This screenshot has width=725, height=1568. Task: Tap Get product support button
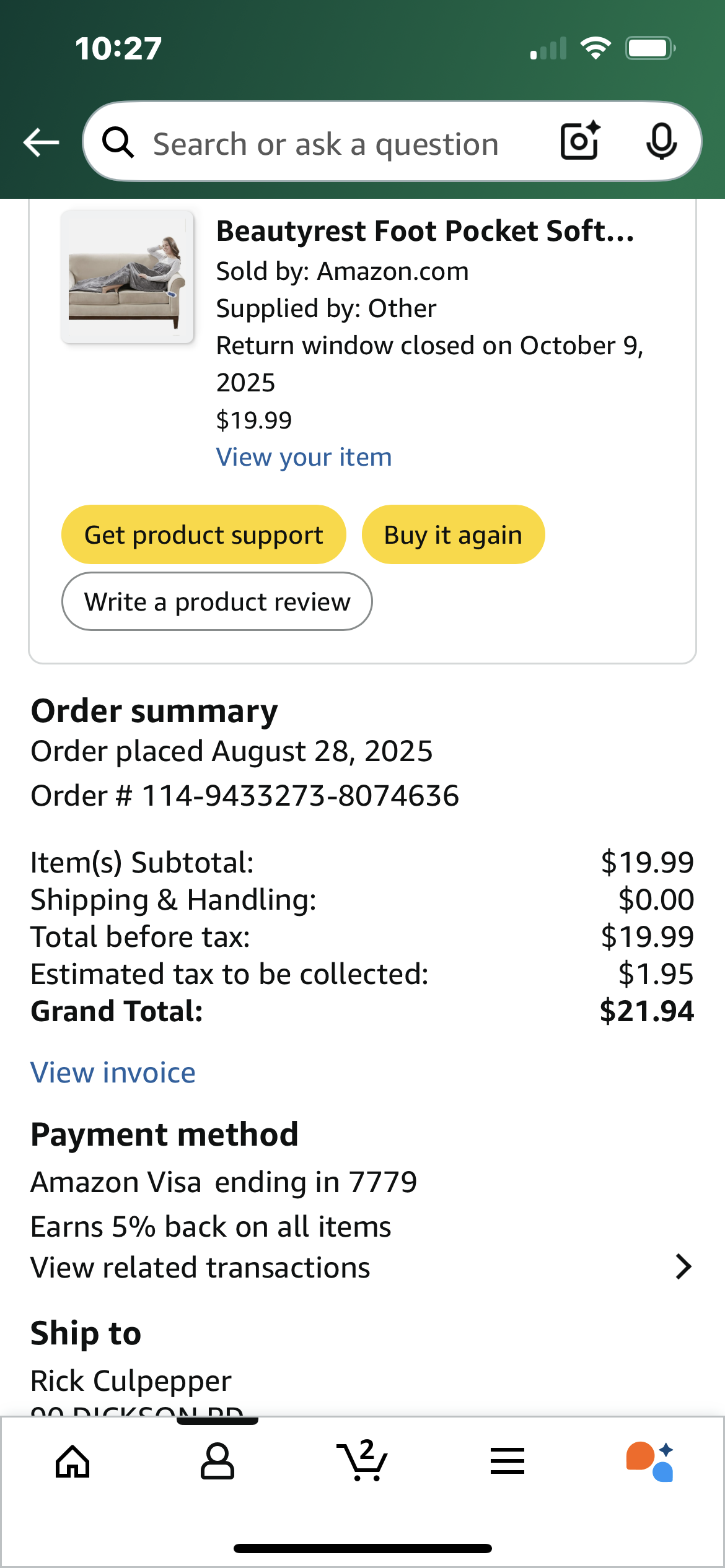tap(203, 534)
